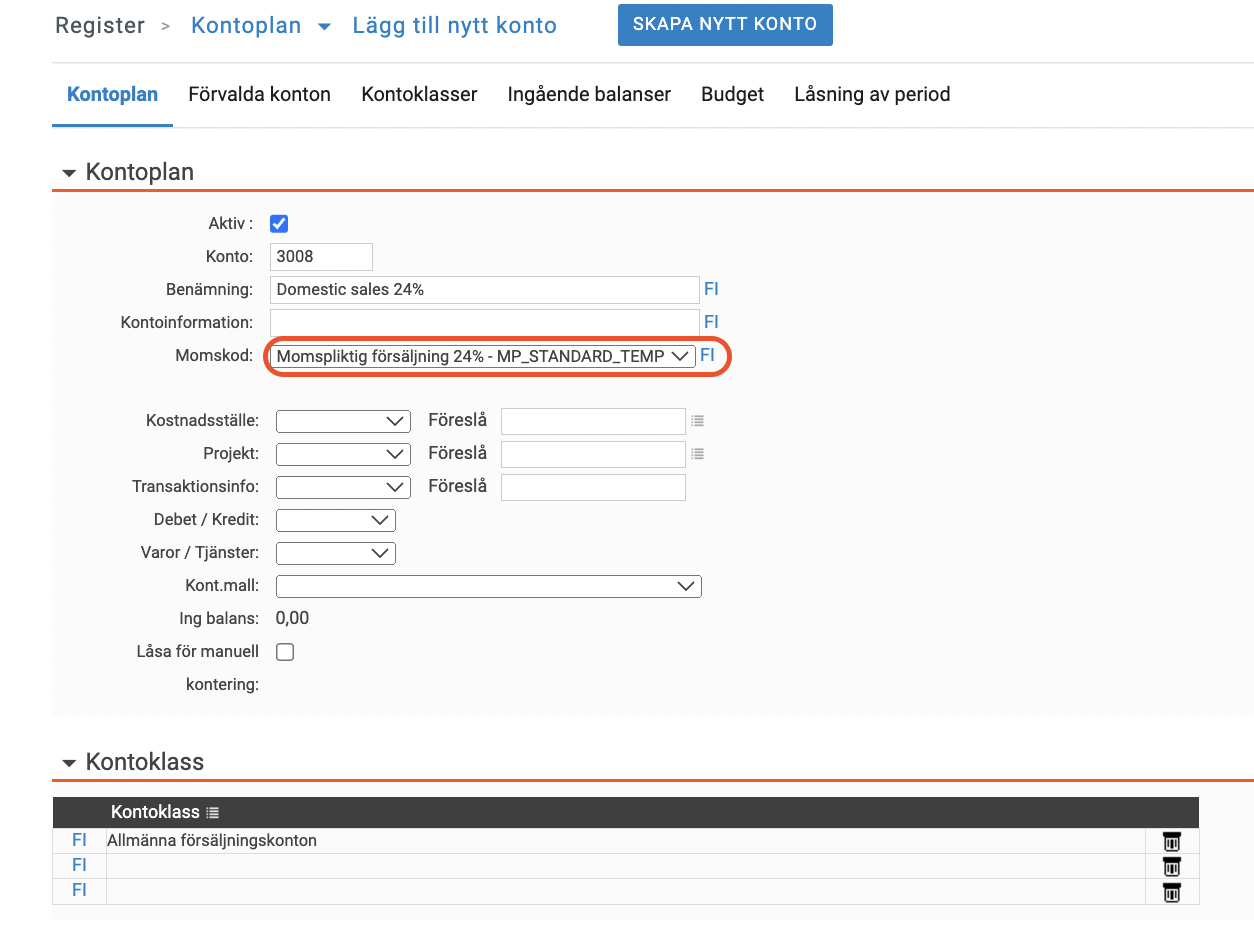Switch to the Förvalda konton tab
Image resolution: width=1254 pixels, height=936 pixels.
tap(259, 95)
